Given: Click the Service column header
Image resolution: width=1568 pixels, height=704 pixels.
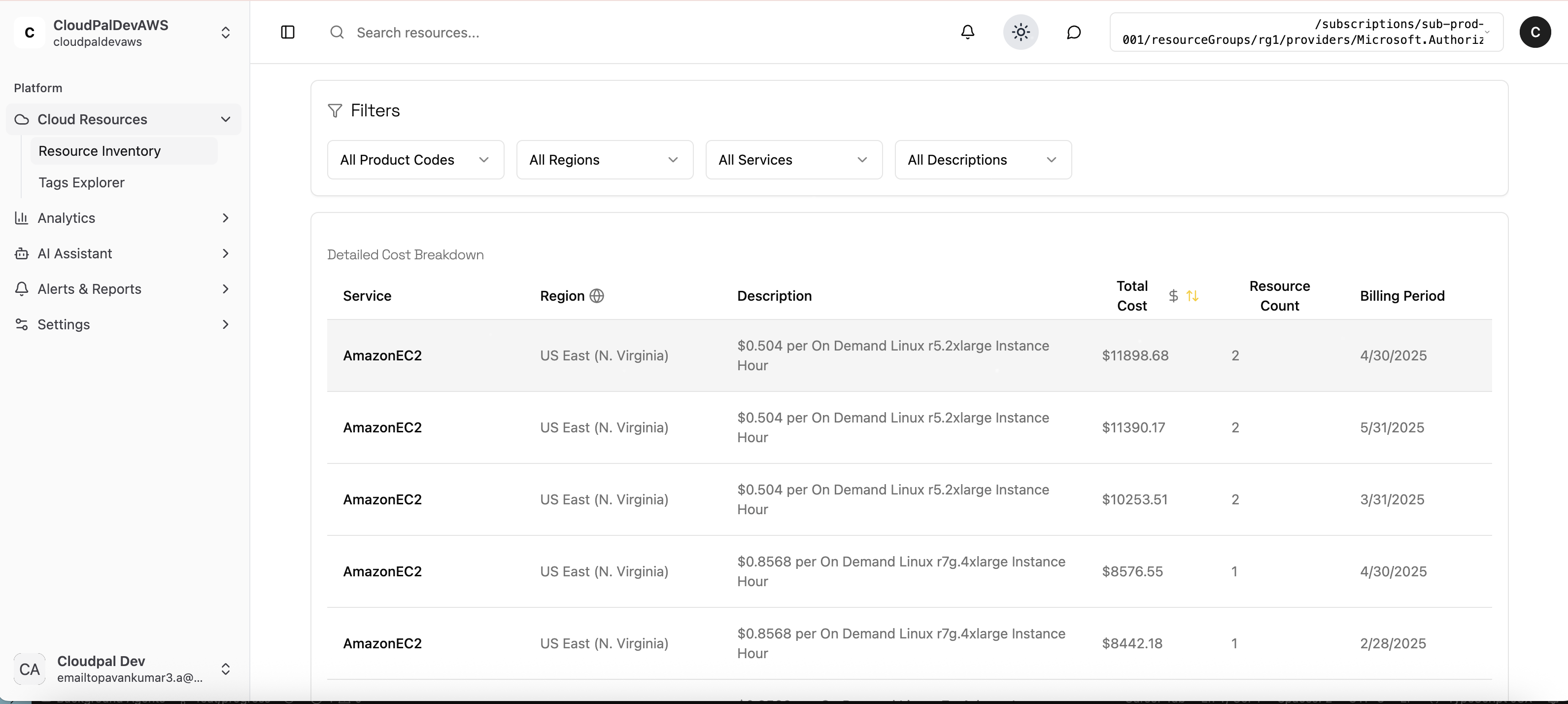Looking at the screenshot, I should tap(367, 296).
